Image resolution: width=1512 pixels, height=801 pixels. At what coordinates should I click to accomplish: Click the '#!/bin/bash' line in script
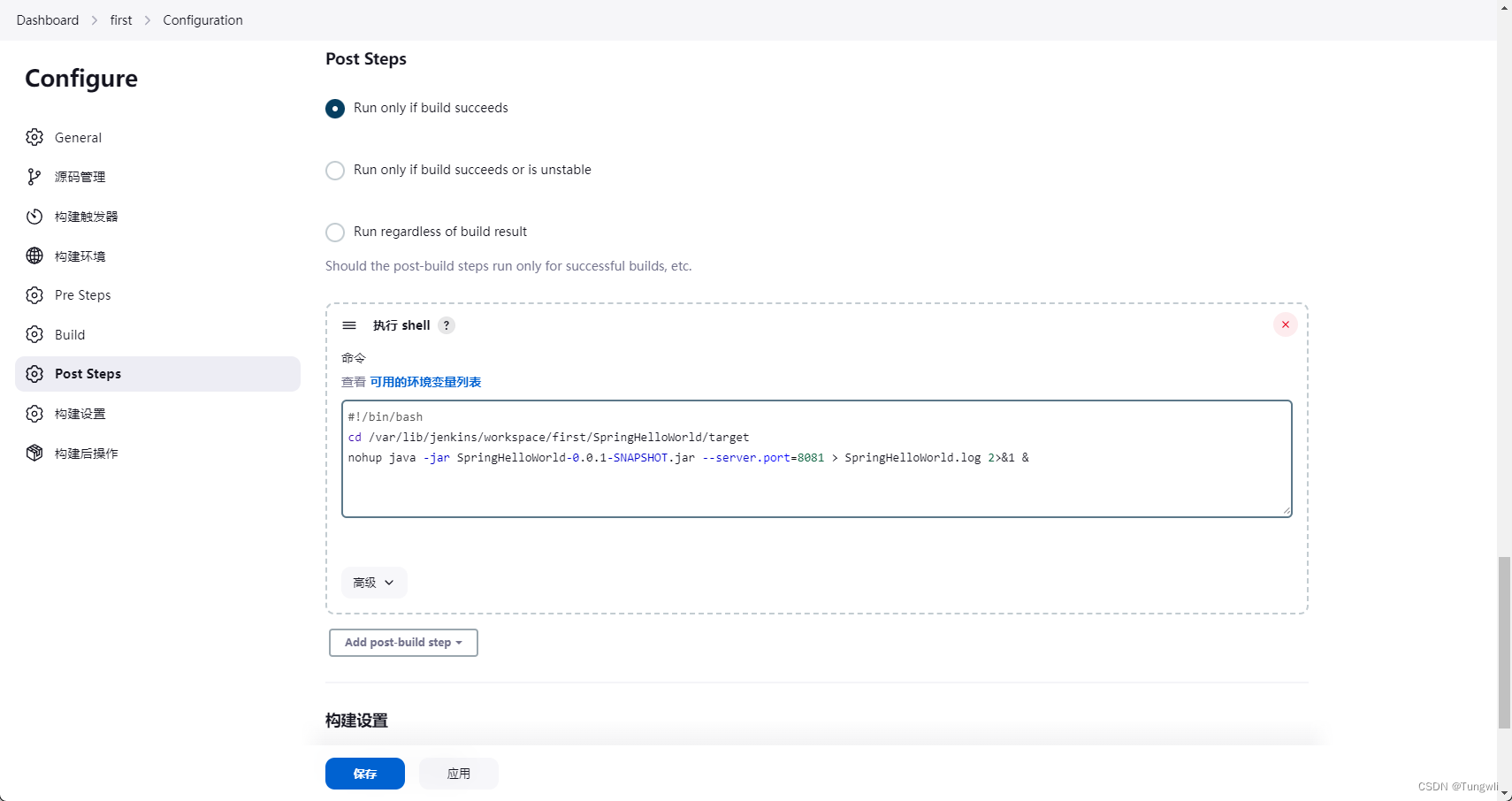point(386,417)
